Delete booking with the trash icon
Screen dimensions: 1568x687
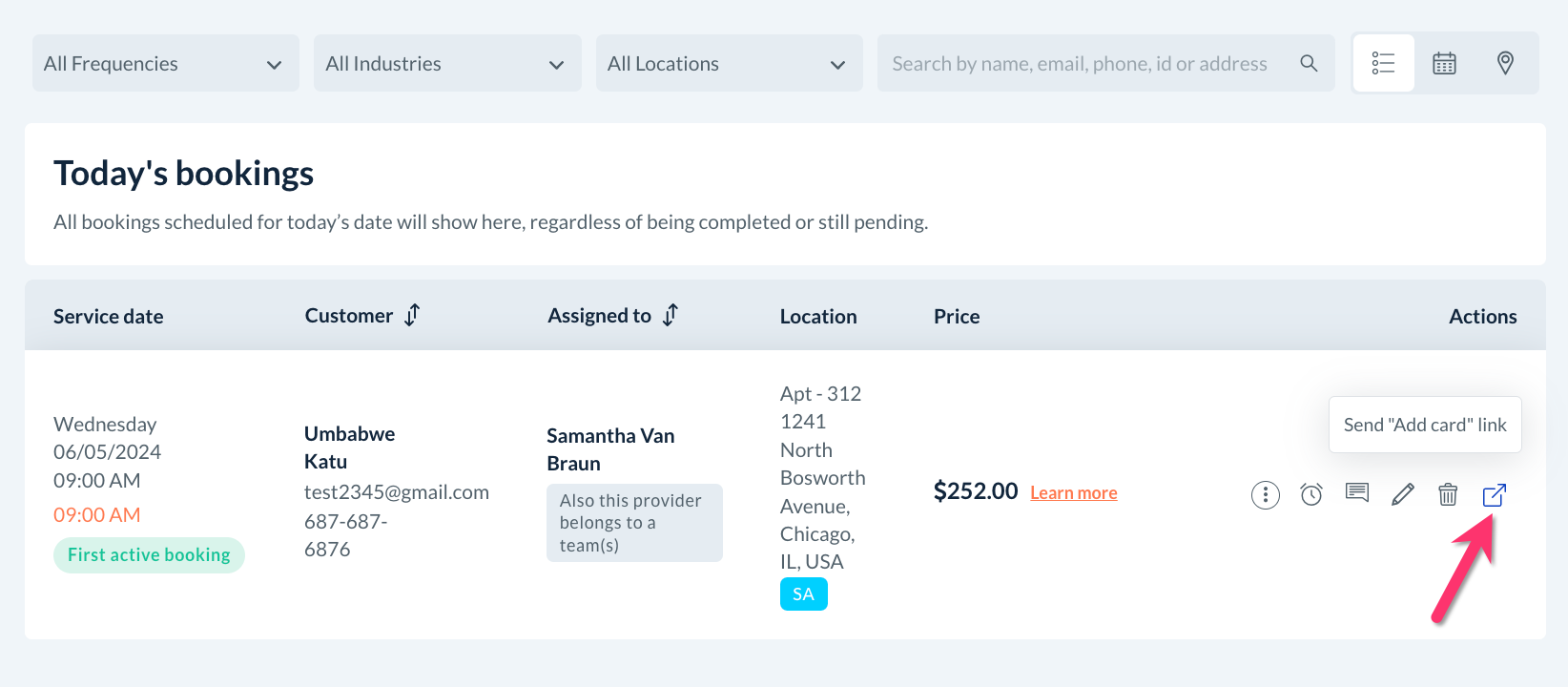[1448, 494]
